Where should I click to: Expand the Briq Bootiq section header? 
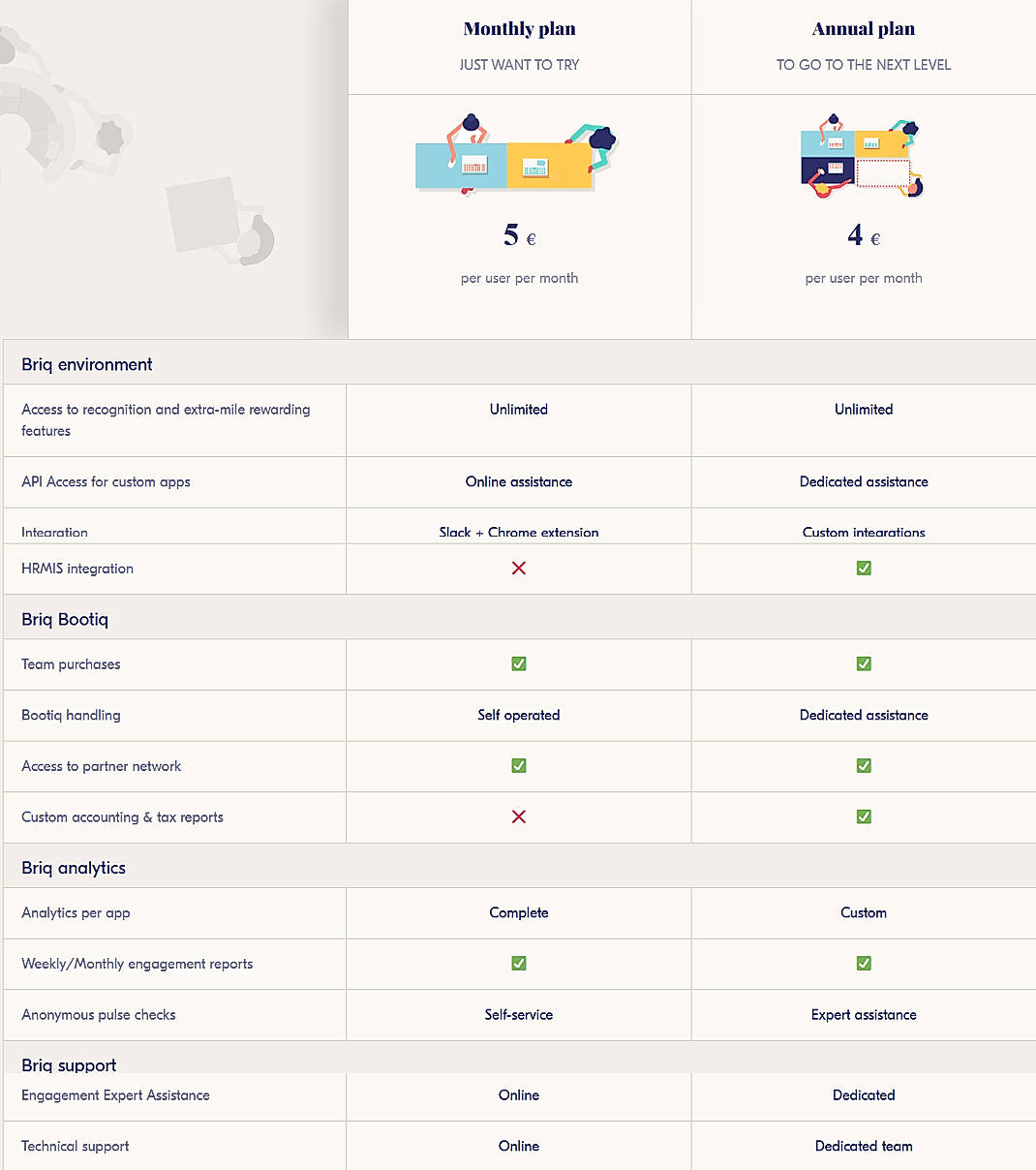pos(65,618)
